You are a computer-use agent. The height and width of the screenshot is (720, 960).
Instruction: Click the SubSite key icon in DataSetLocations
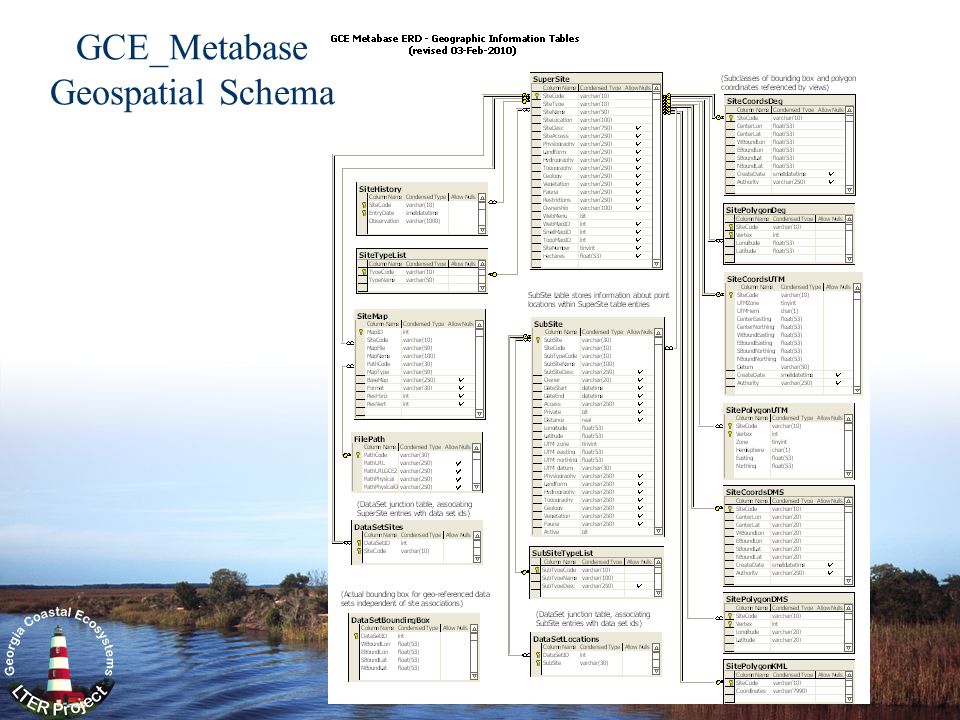pyautogui.click(x=538, y=663)
